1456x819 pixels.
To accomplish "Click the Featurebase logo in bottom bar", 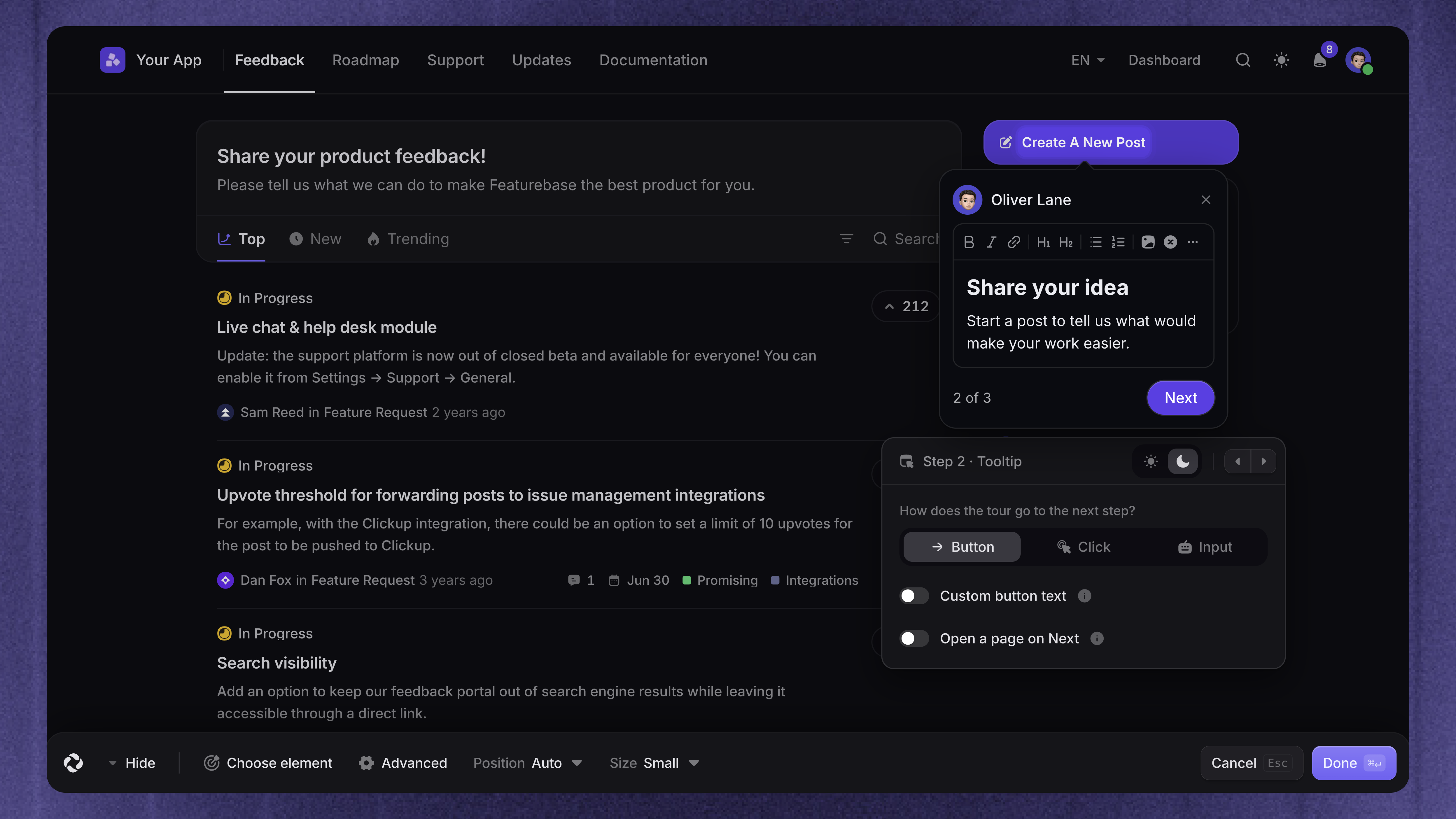I will (x=73, y=763).
